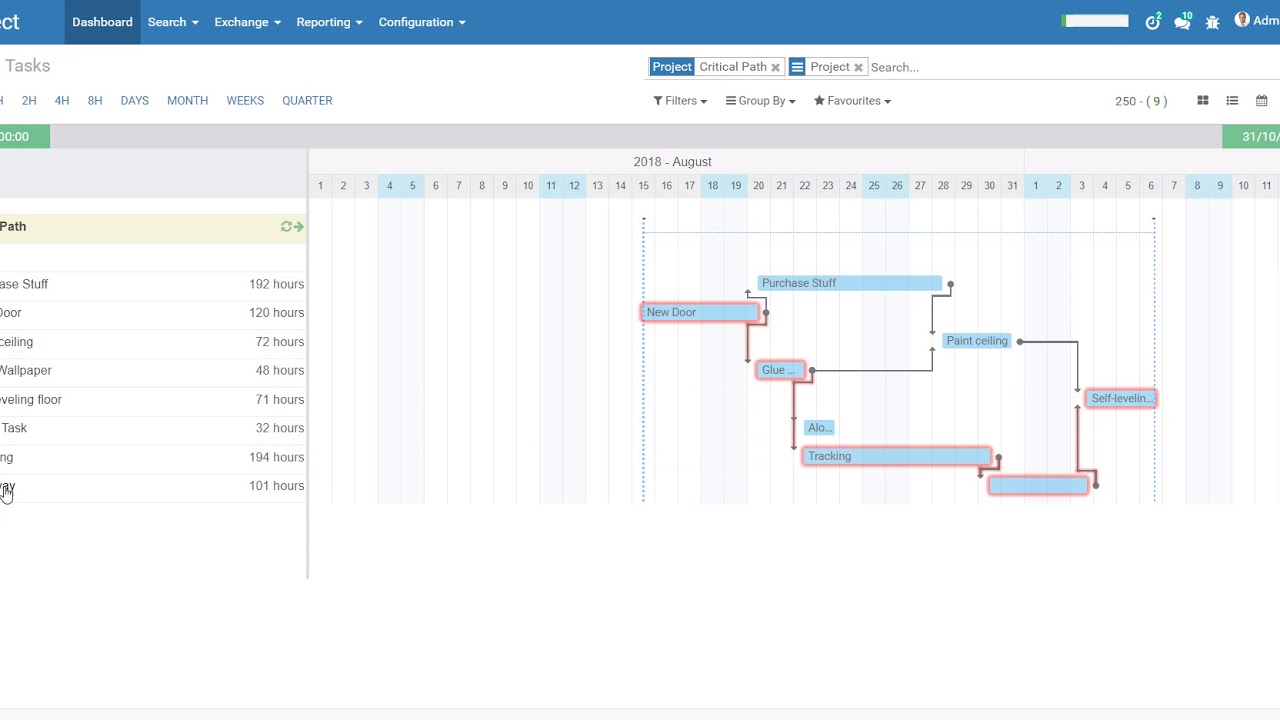The width and height of the screenshot is (1280, 720).
Task: Click the Project label in Critical Path tag
Action: [x=672, y=67]
